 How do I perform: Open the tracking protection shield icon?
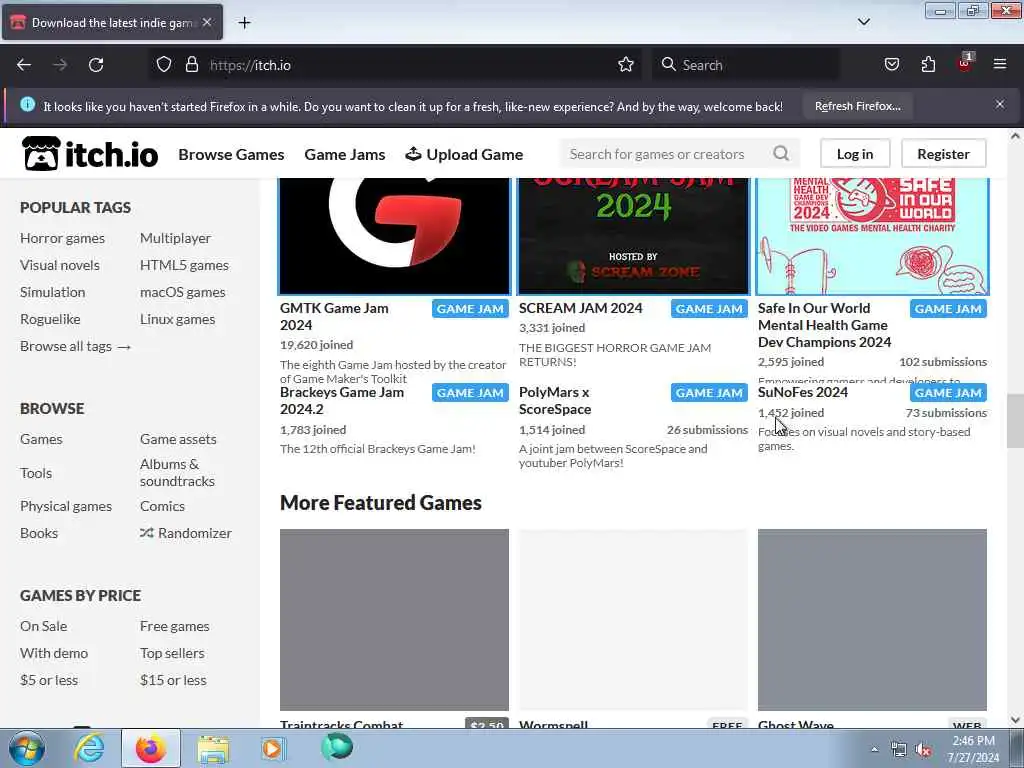click(x=164, y=65)
